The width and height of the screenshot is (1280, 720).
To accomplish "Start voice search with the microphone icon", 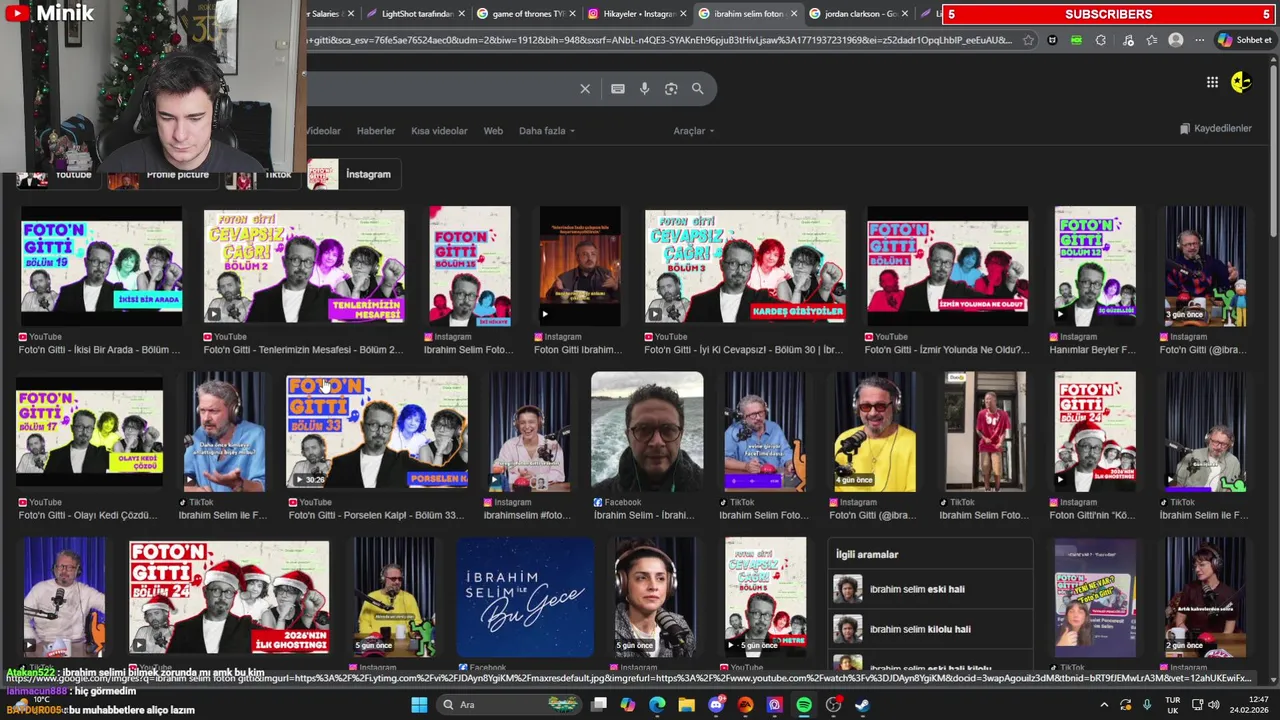I will 644,89.
